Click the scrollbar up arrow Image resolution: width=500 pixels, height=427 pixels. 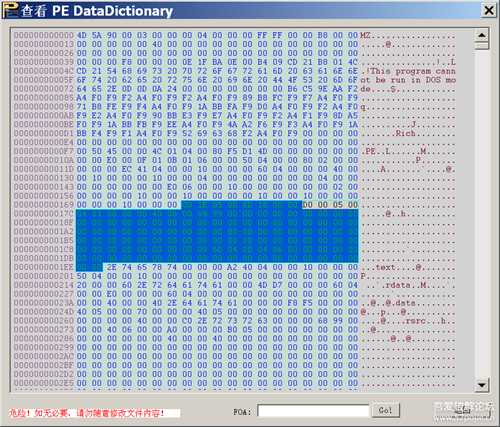(482, 35)
